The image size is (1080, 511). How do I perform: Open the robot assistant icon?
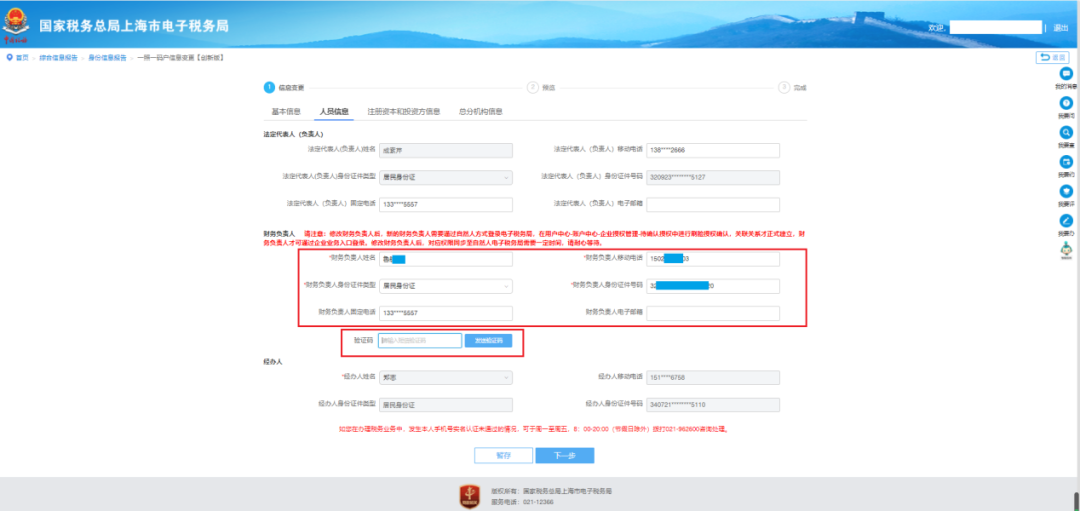[x=1066, y=251]
